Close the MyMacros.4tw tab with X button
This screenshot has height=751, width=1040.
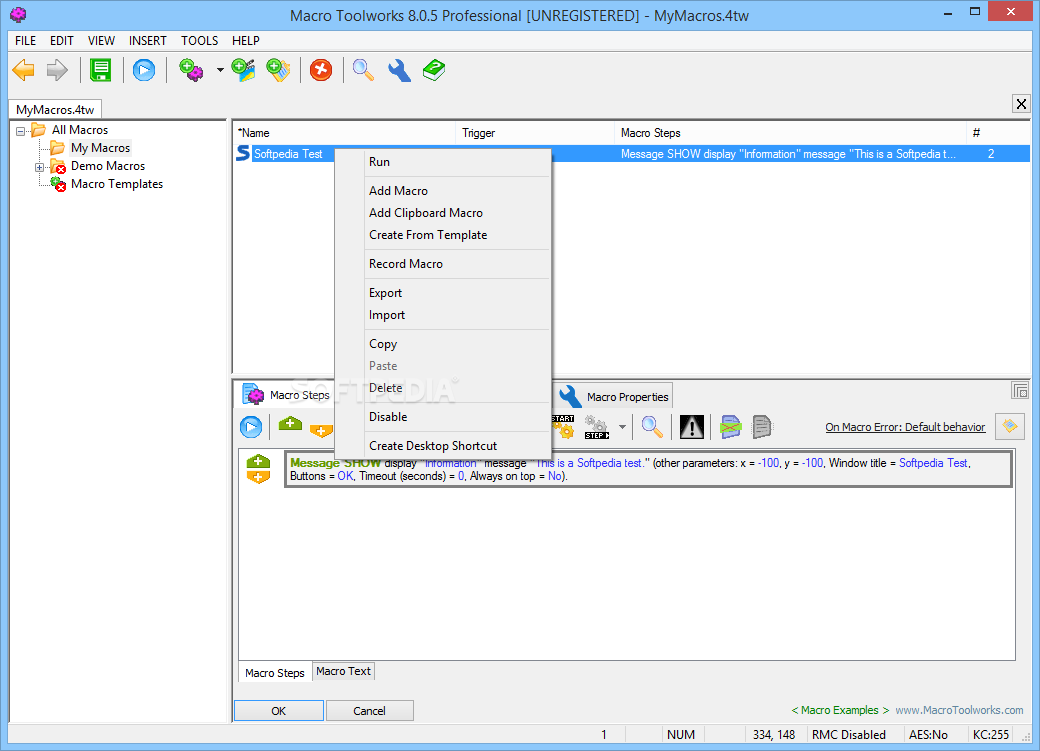point(1021,103)
